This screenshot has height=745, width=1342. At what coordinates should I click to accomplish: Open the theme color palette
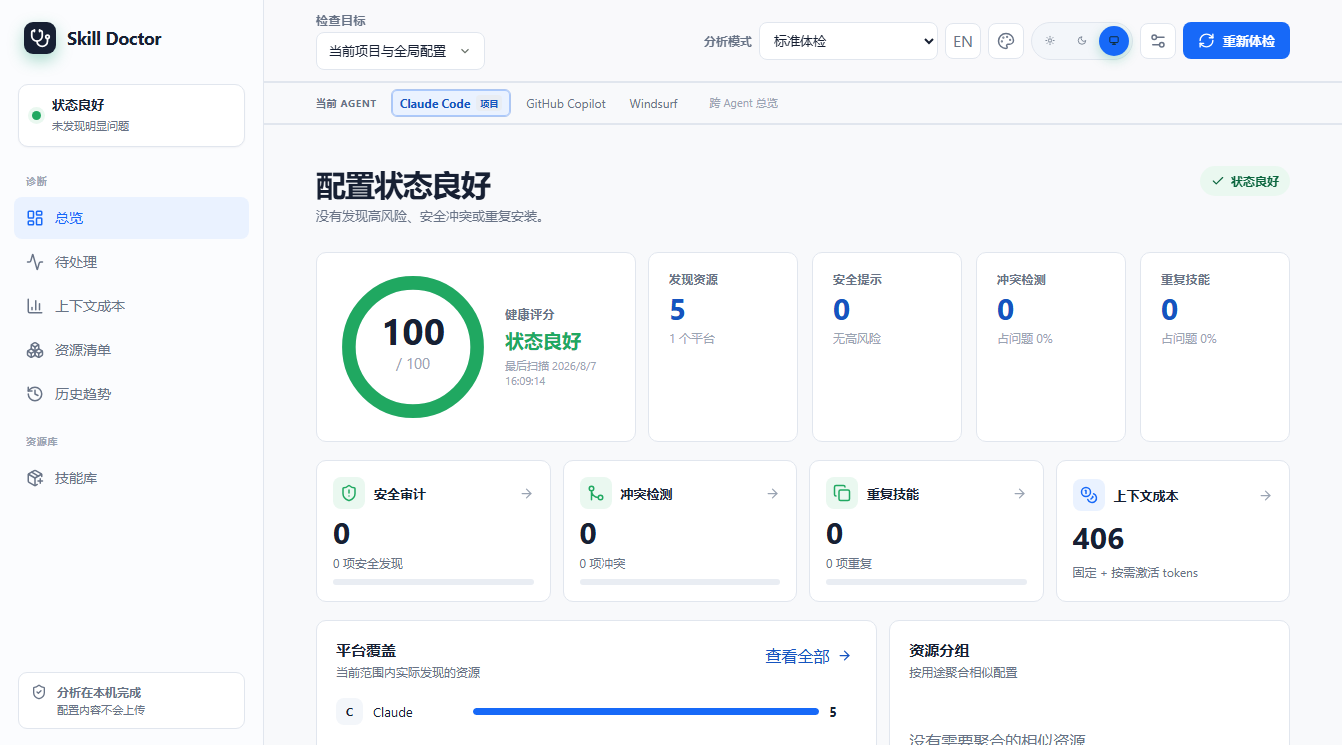1006,41
